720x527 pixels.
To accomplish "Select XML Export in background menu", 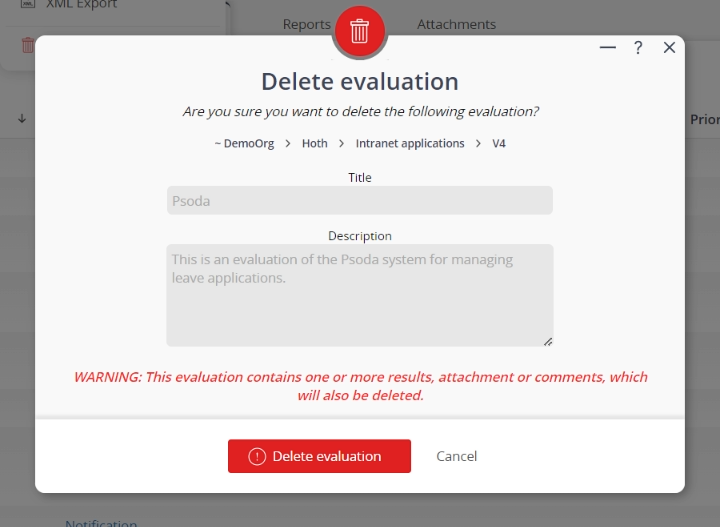I will pyautogui.click(x=81, y=5).
